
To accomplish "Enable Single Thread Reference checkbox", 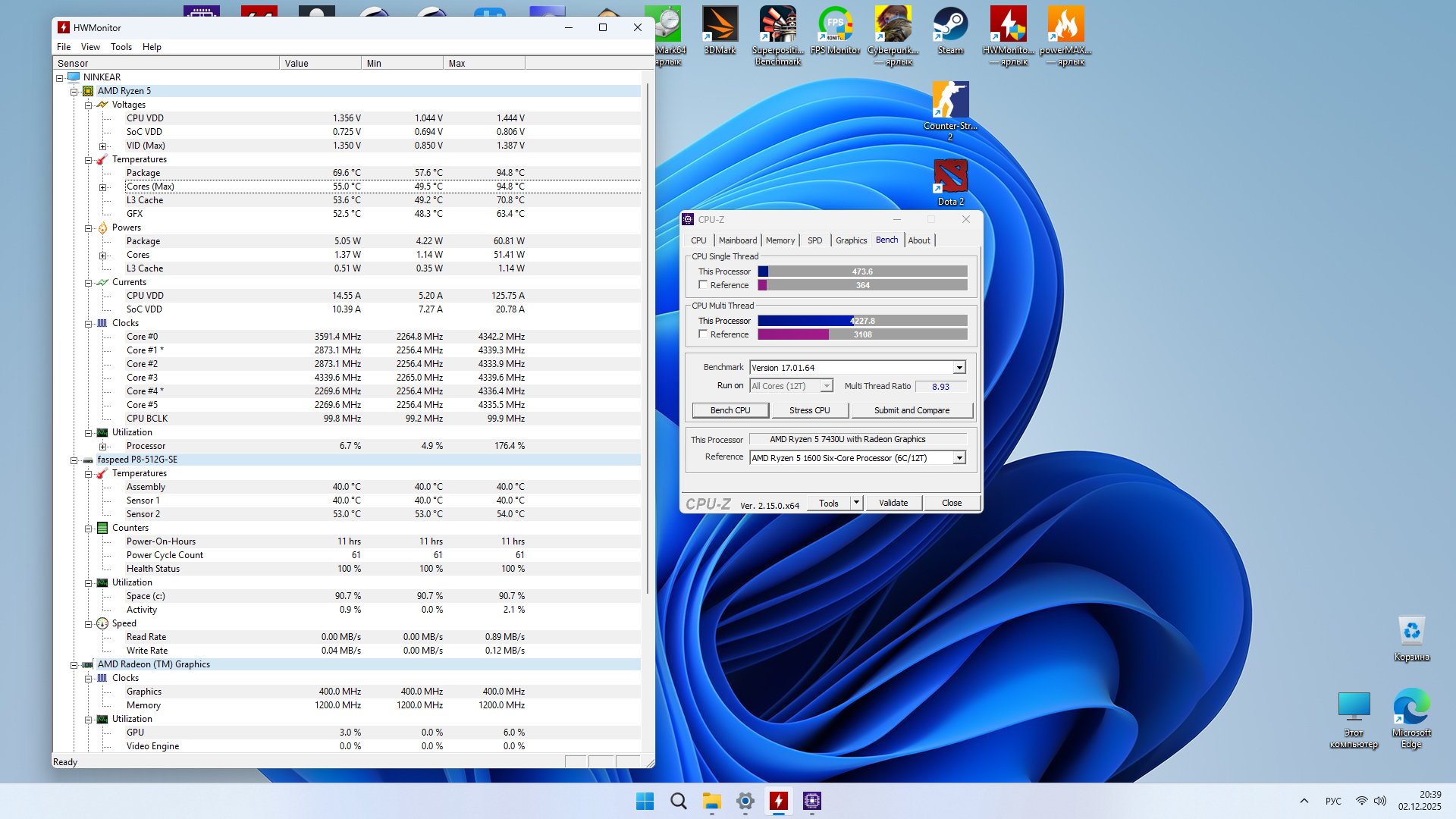I will click(703, 285).
